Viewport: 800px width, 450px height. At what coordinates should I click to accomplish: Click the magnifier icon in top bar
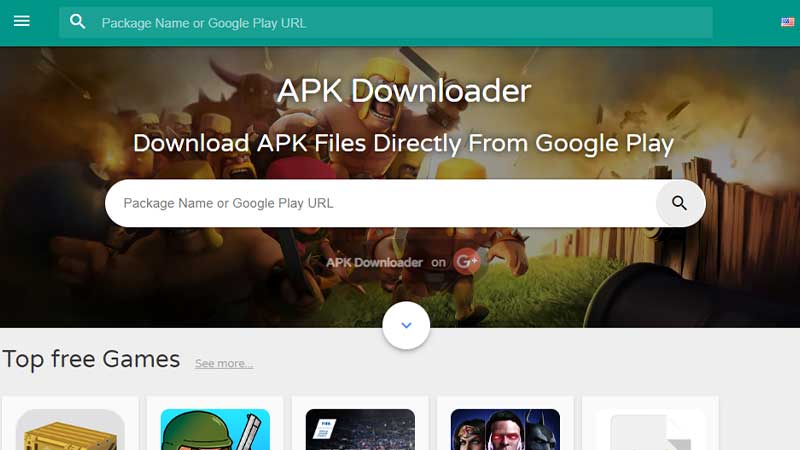[x=78, y=21]
